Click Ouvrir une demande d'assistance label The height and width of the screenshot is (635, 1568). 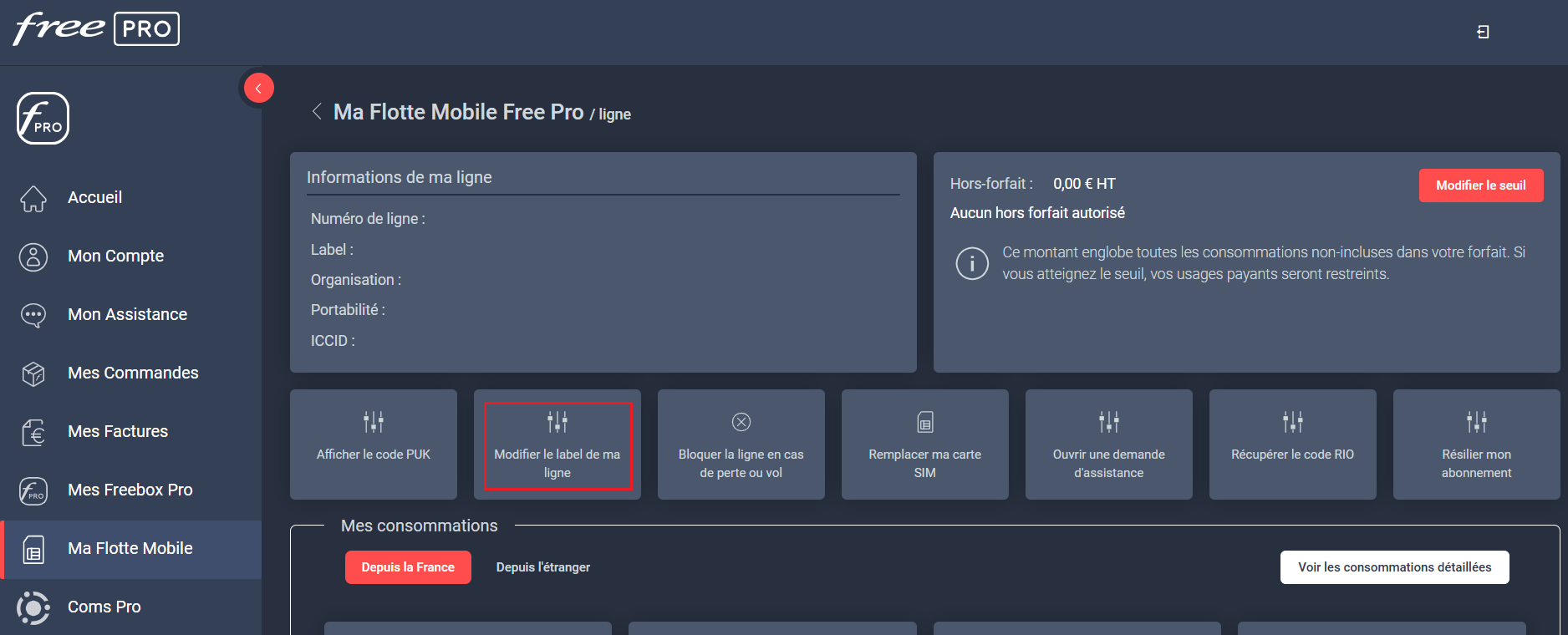pos(1109,464)
